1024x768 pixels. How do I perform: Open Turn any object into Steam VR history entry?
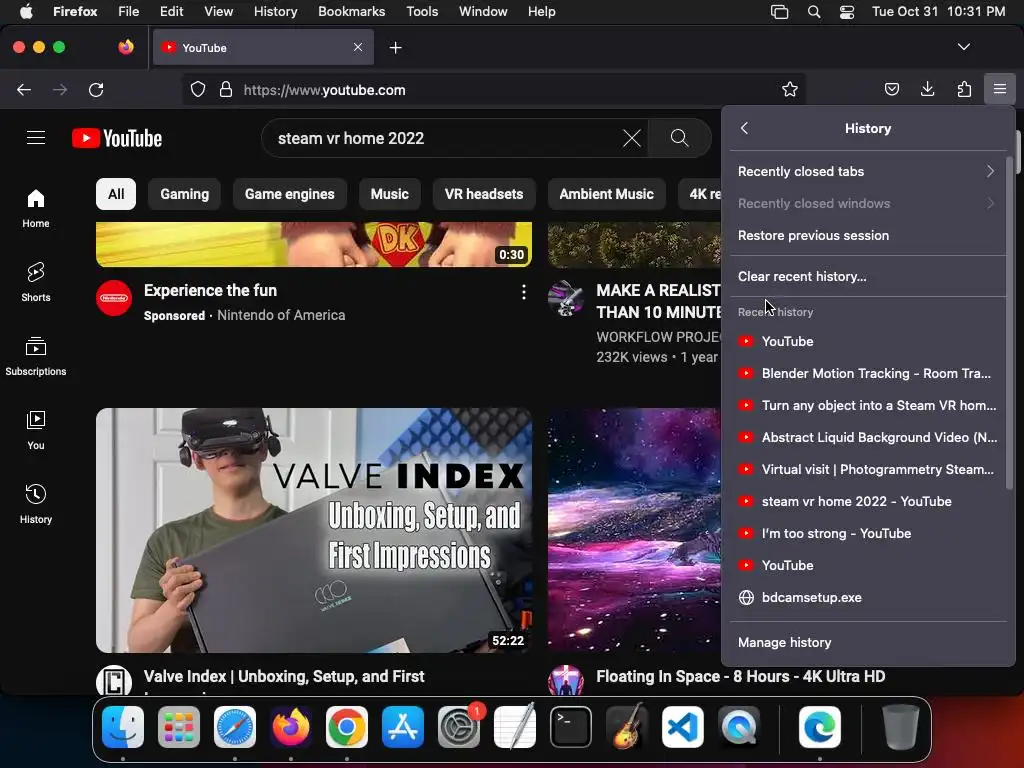pos(867,405)
